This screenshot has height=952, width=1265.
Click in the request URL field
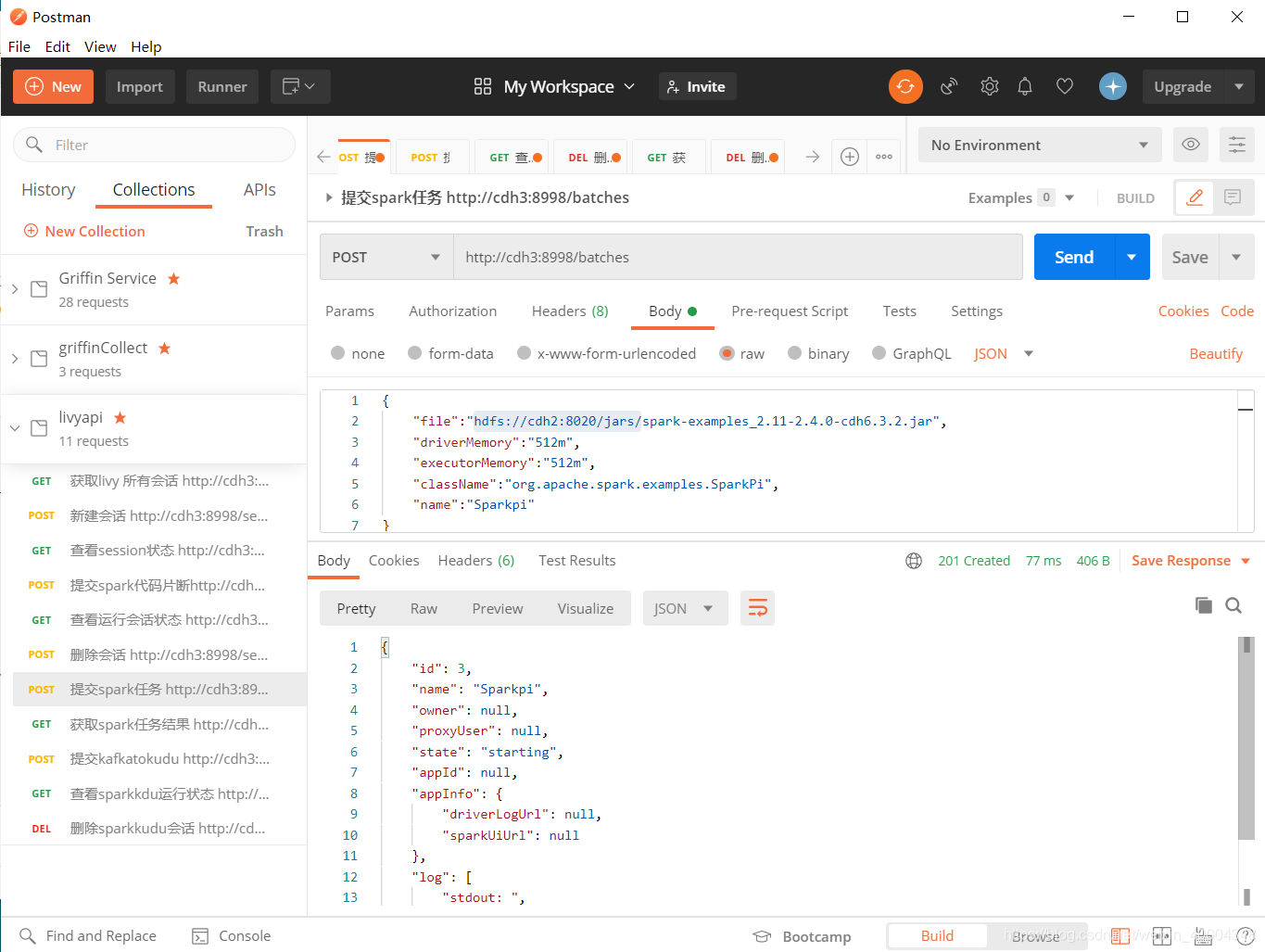point(738,257)
